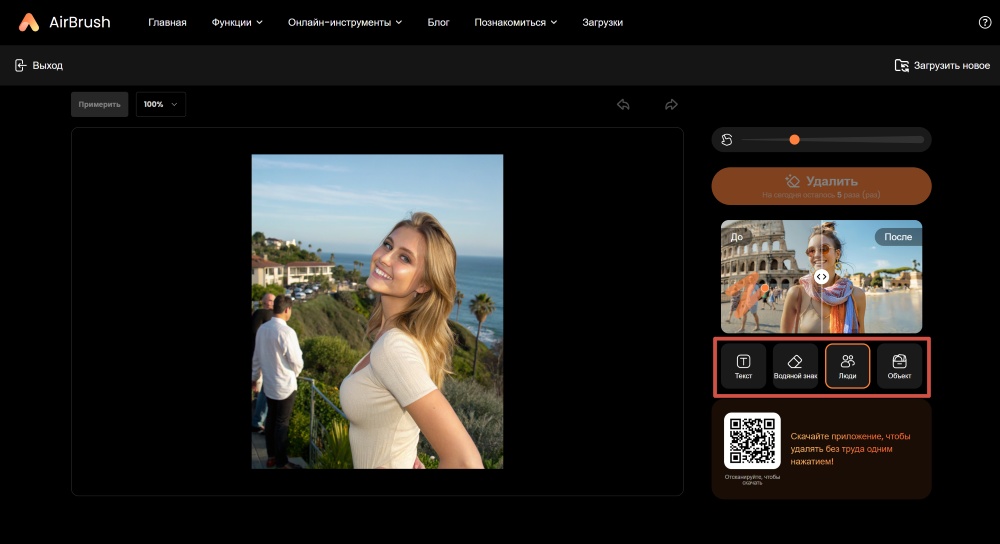1000x544 pixels.
Task: Select the Объект removal mode
Action: (x=899, y=366)
